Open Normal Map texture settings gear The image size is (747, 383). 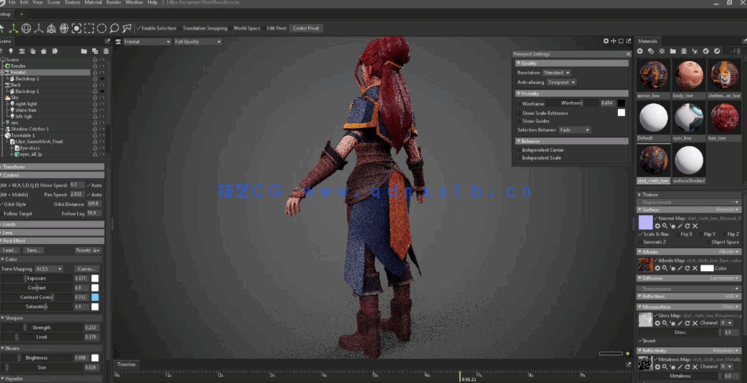pos(657,226)
